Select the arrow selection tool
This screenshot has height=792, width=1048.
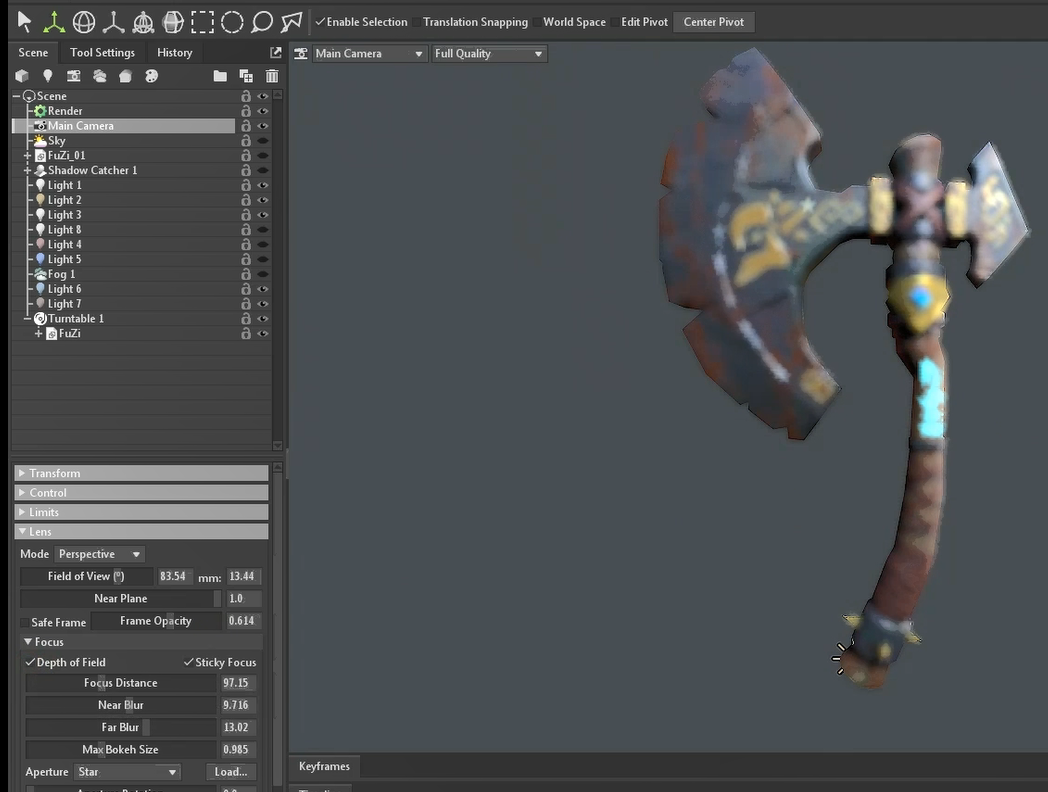click(24, 22)
